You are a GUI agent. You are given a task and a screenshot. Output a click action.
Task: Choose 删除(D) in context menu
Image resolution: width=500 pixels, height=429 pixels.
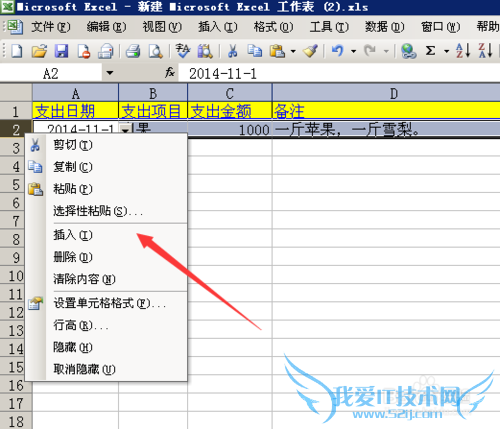click(106, 257)
